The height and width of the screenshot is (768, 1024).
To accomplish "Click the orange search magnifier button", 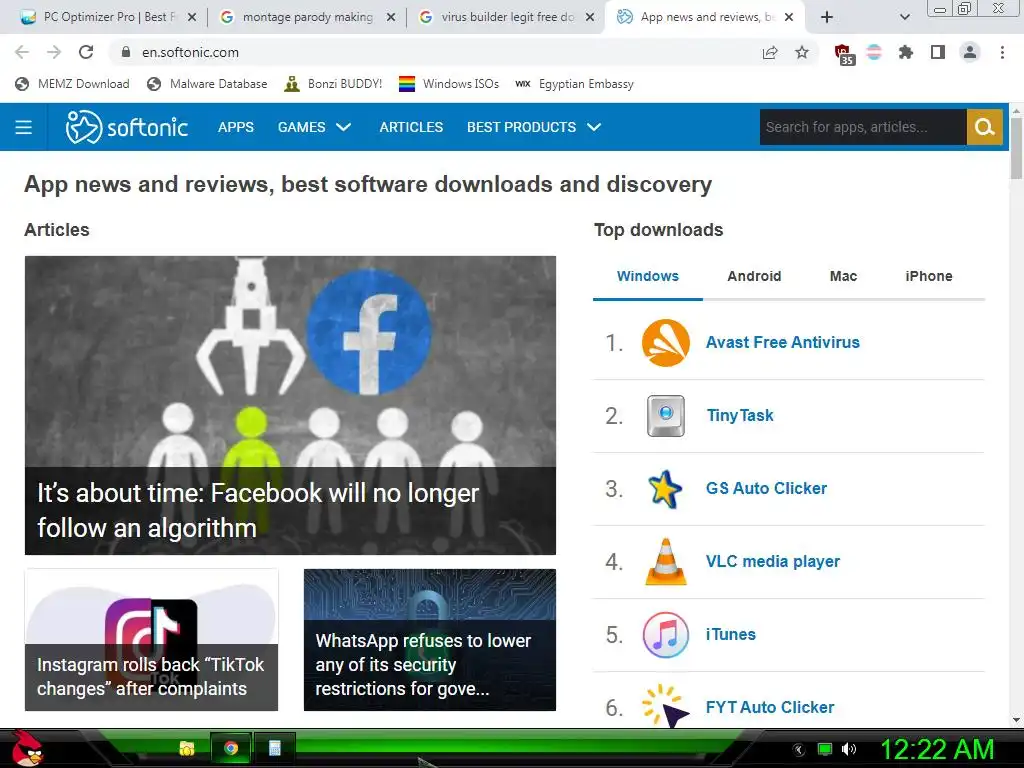I will tap(984, 127).
